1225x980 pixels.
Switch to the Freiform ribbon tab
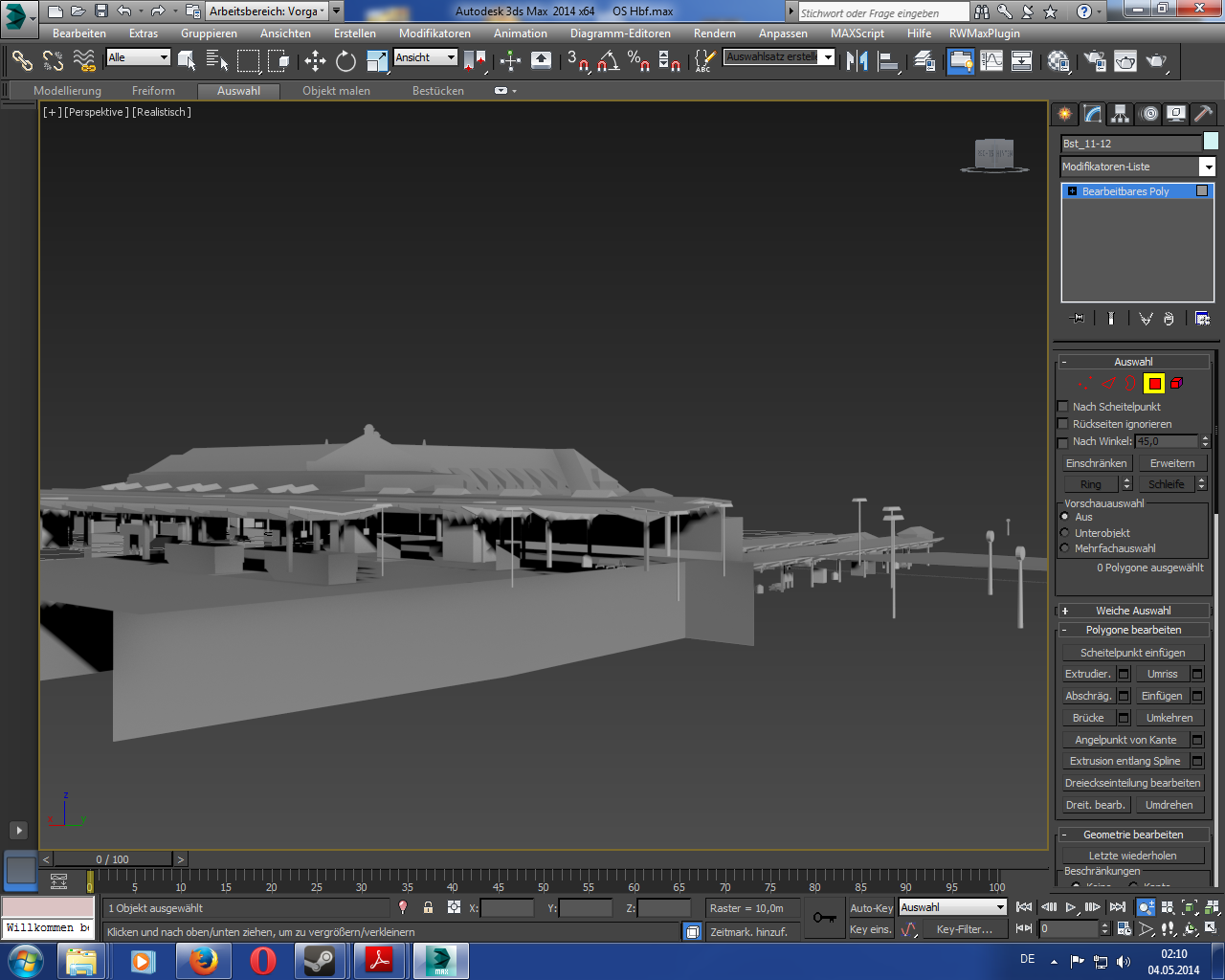point(153,91)
